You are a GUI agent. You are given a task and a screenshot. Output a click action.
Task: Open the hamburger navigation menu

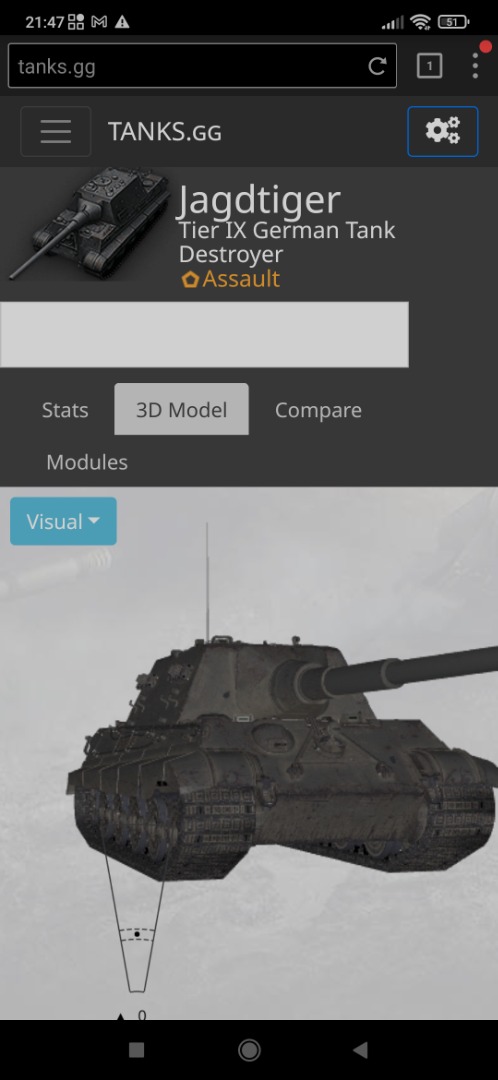(x=56, y=132)
